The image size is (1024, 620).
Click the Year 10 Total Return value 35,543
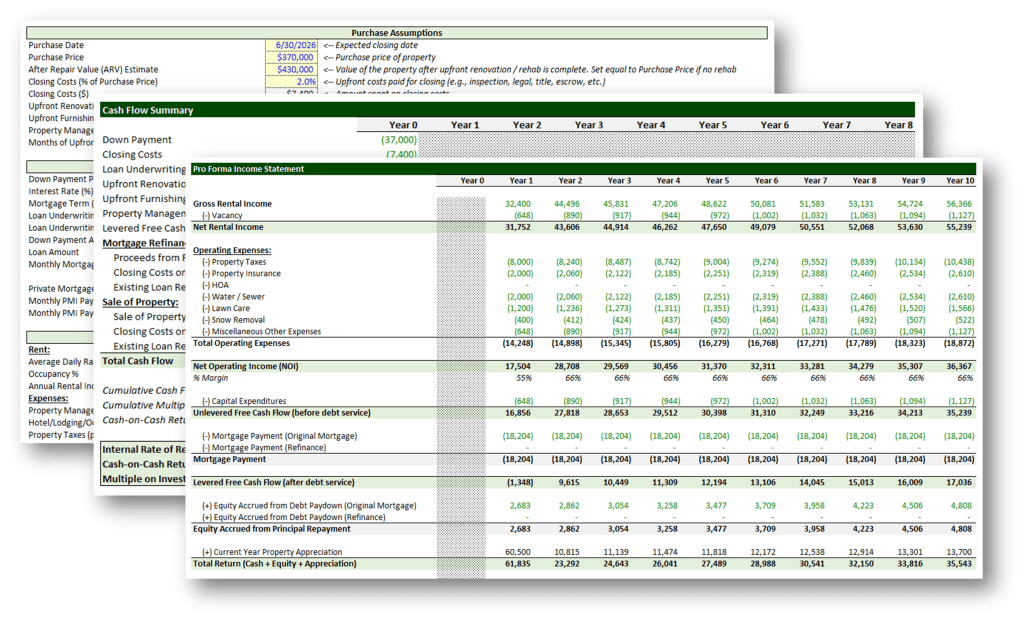pos(958,564)
